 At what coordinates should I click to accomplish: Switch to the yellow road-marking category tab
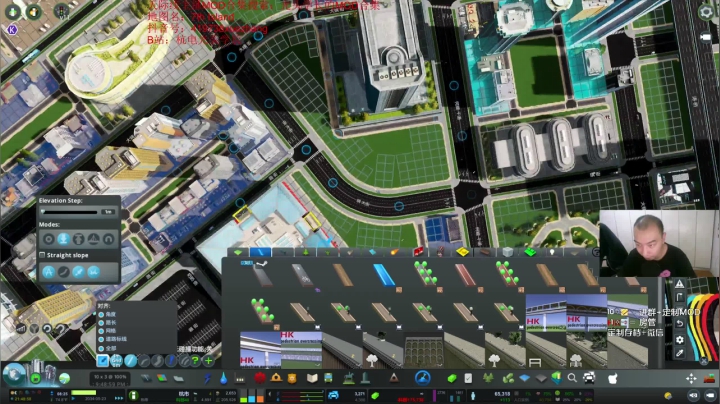click(462, 252)
